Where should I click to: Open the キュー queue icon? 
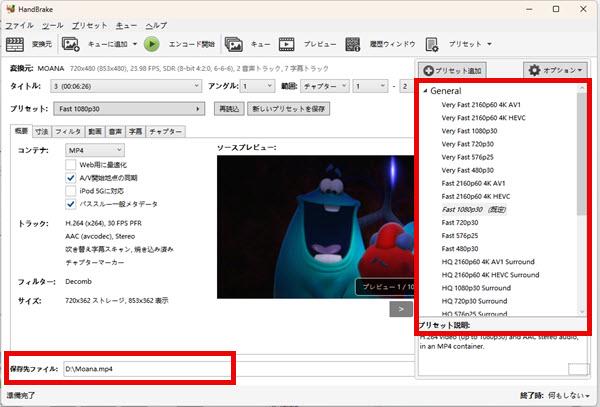point(234,44)
